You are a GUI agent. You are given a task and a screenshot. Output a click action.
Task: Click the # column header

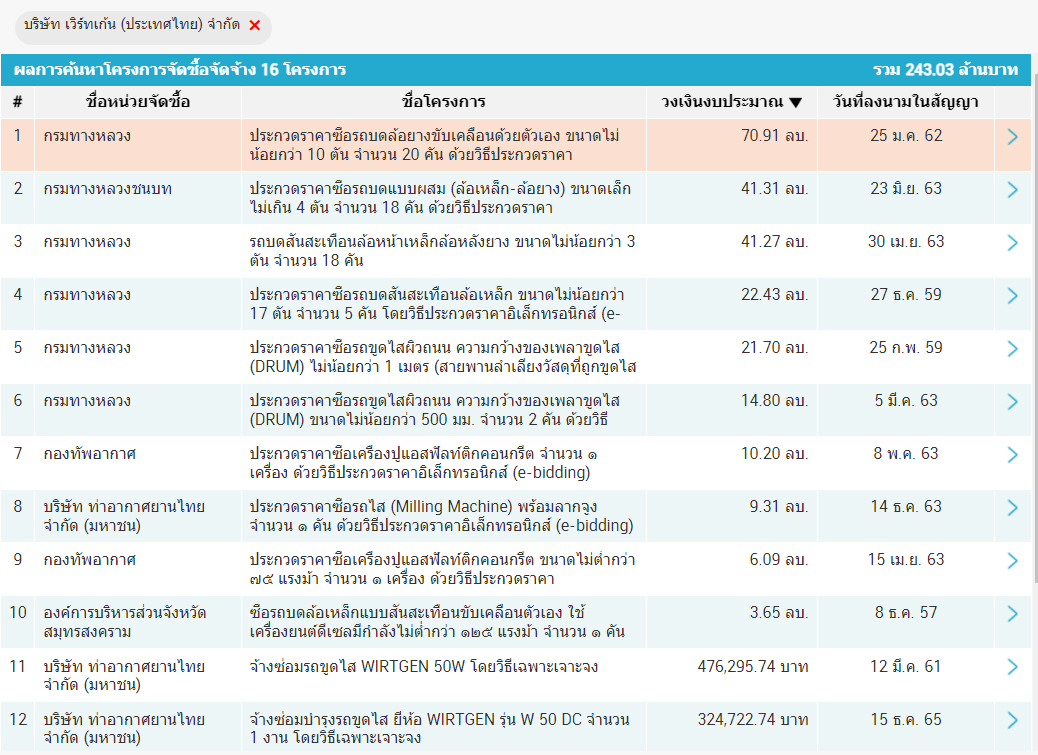click(x=17, y=102)
